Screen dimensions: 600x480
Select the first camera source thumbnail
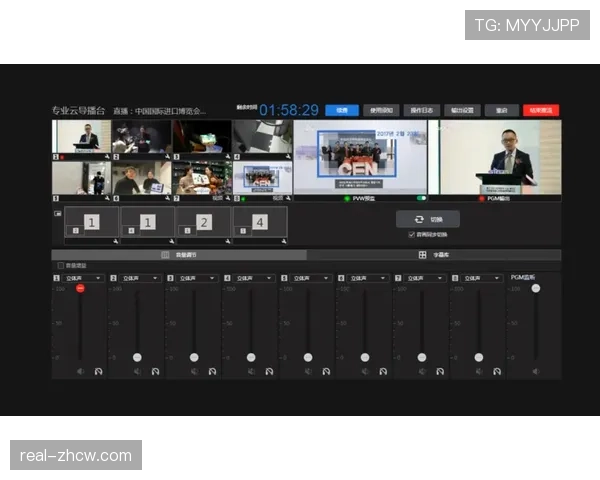[82, 138]
